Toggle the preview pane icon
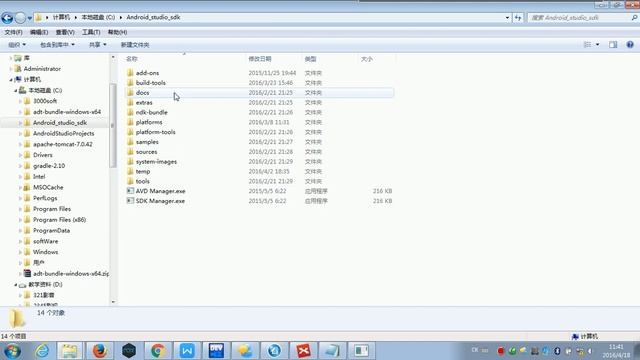 coord(613,44)
